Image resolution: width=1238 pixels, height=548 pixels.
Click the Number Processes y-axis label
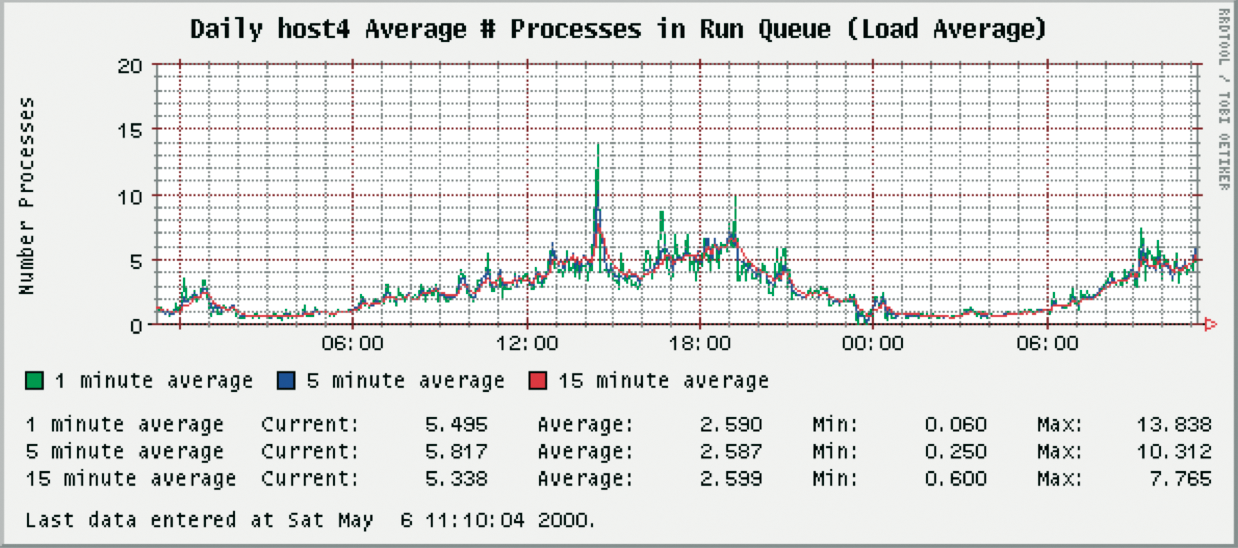(27, 196)
